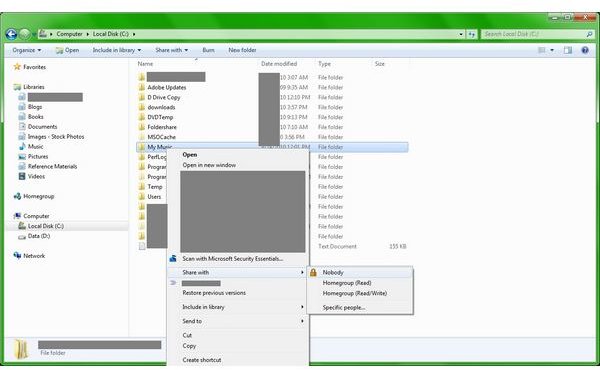Select Blogs library in sidebar
This screenshot has height=370, width=600.
(x=35, y=107)
